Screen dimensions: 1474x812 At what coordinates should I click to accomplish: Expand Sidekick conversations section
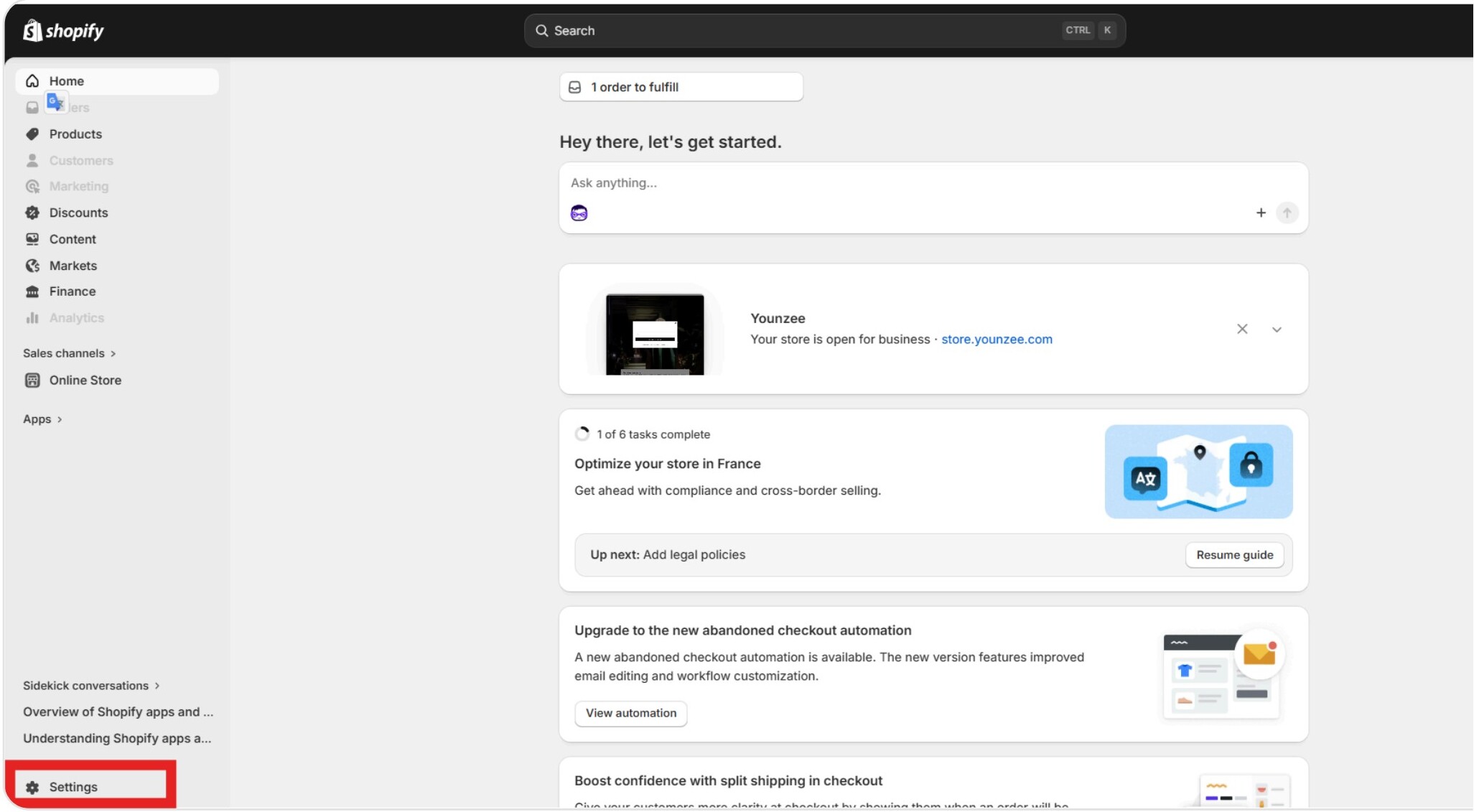(91, 686)
